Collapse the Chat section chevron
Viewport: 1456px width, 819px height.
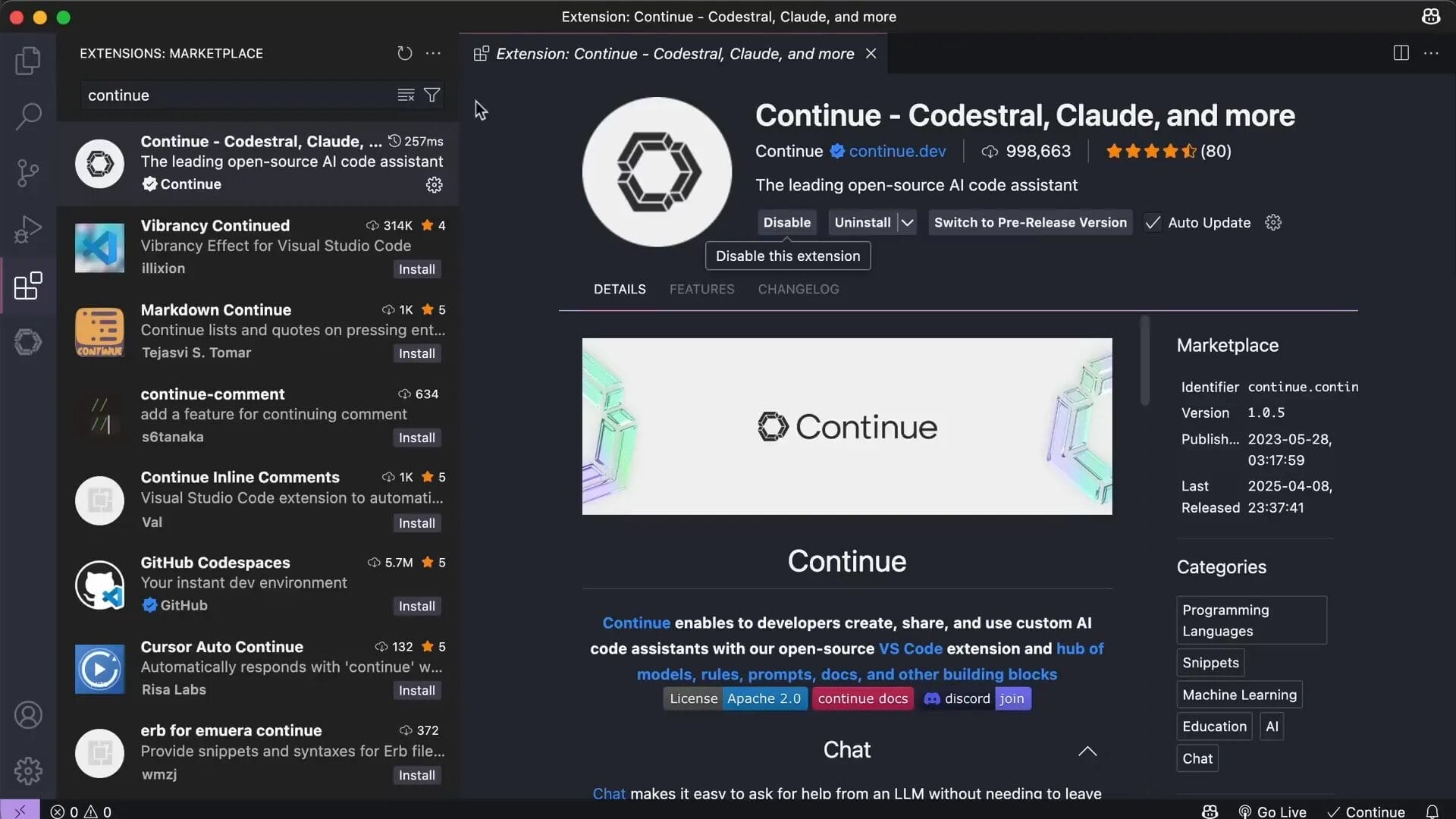pos(1087,751)
